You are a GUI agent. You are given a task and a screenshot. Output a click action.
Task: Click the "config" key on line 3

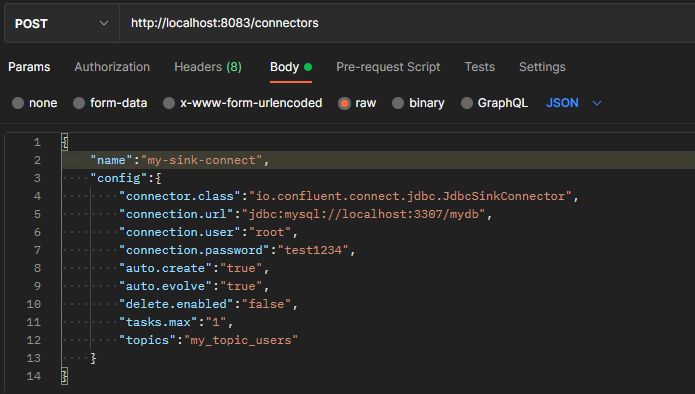point(119,178)
